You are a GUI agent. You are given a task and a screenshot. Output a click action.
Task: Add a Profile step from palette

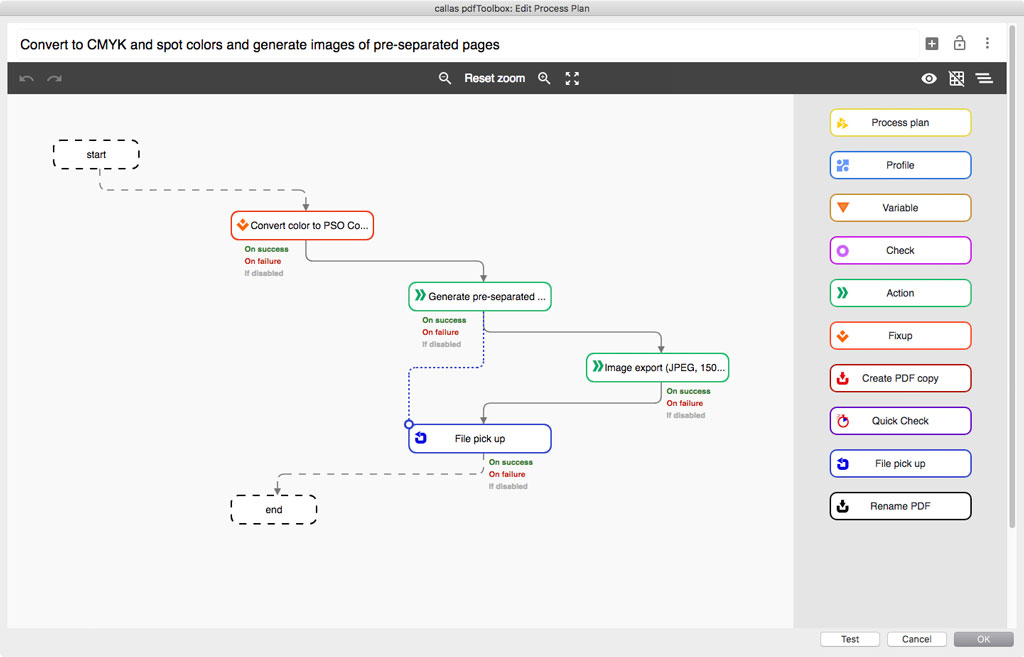(901, 165)
